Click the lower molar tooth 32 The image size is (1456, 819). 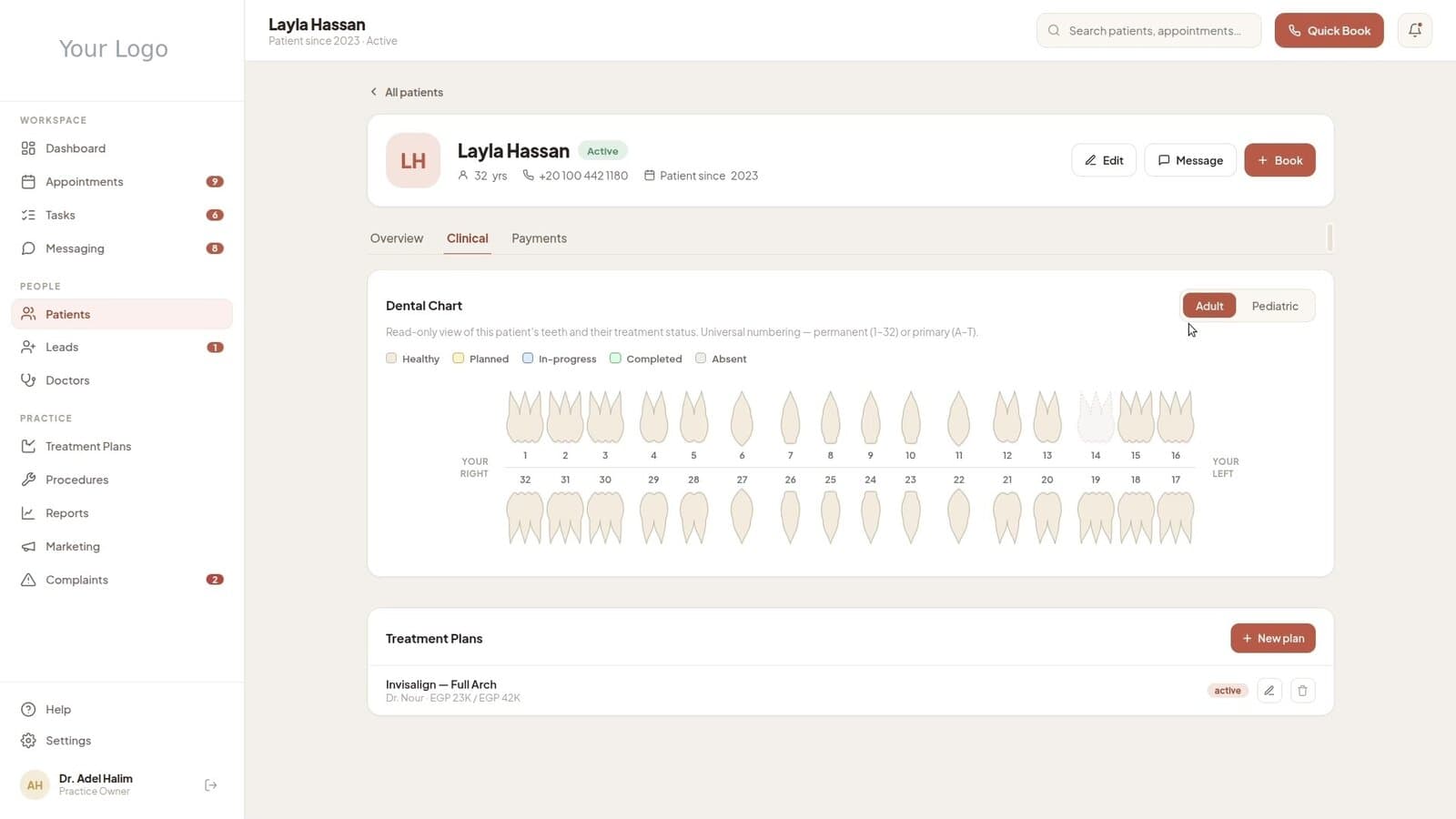coord(525,517)
